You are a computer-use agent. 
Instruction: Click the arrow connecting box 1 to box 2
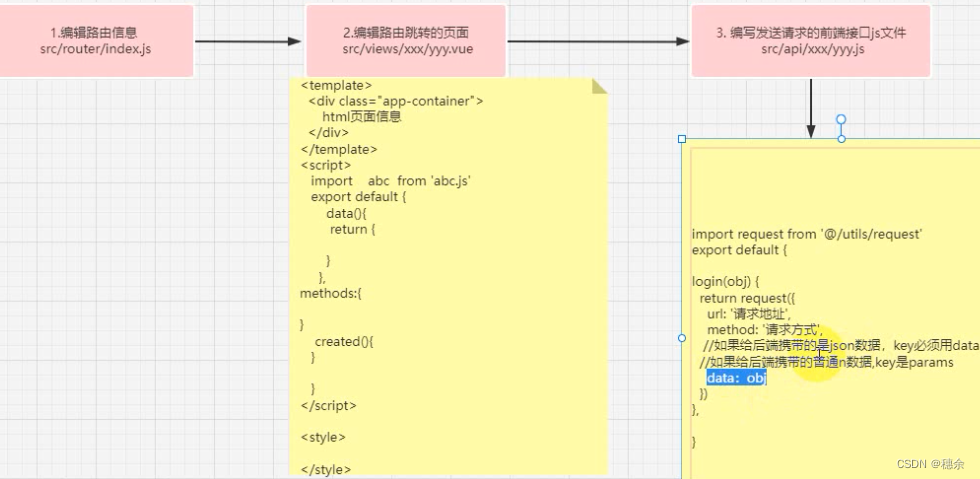(x=248, y=41)
